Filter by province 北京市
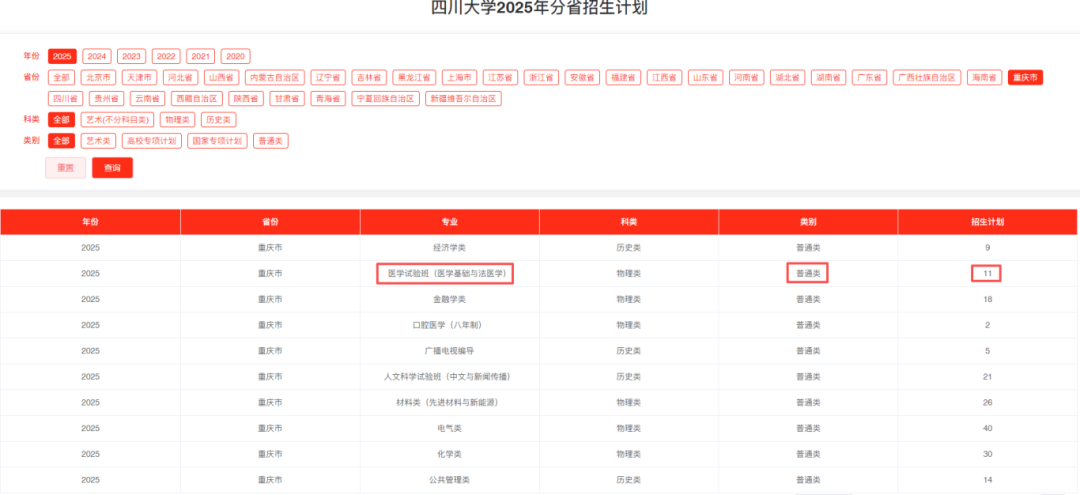Image resolution: width=1080 pixels, height=495 pixels. pos(98,78)
